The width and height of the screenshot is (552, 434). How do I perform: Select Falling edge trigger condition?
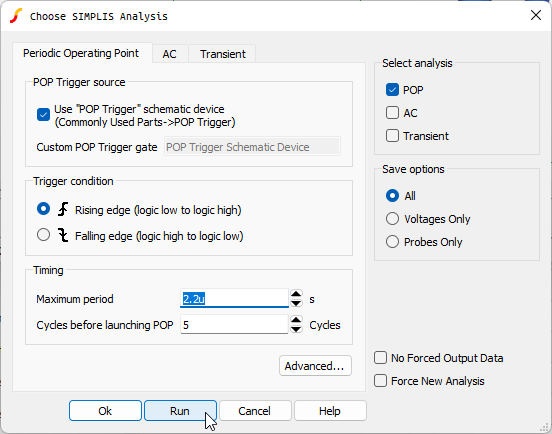(x=43, y=235)
